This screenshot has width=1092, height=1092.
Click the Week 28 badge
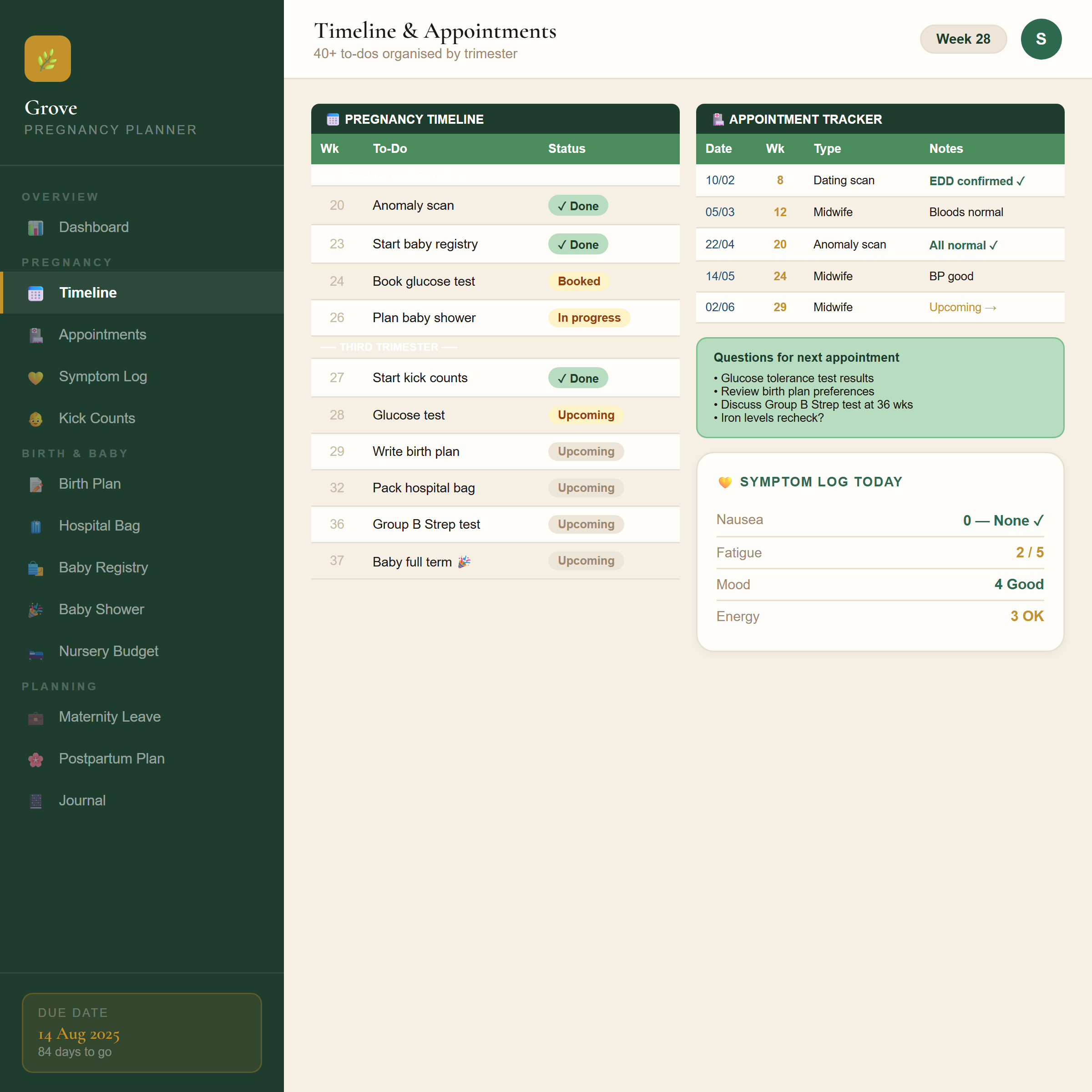[963, 39]
